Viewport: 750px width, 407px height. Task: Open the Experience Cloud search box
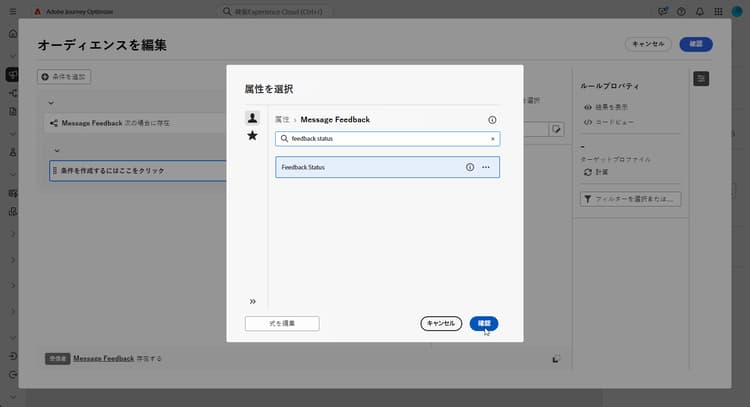[x=276, y=11]
